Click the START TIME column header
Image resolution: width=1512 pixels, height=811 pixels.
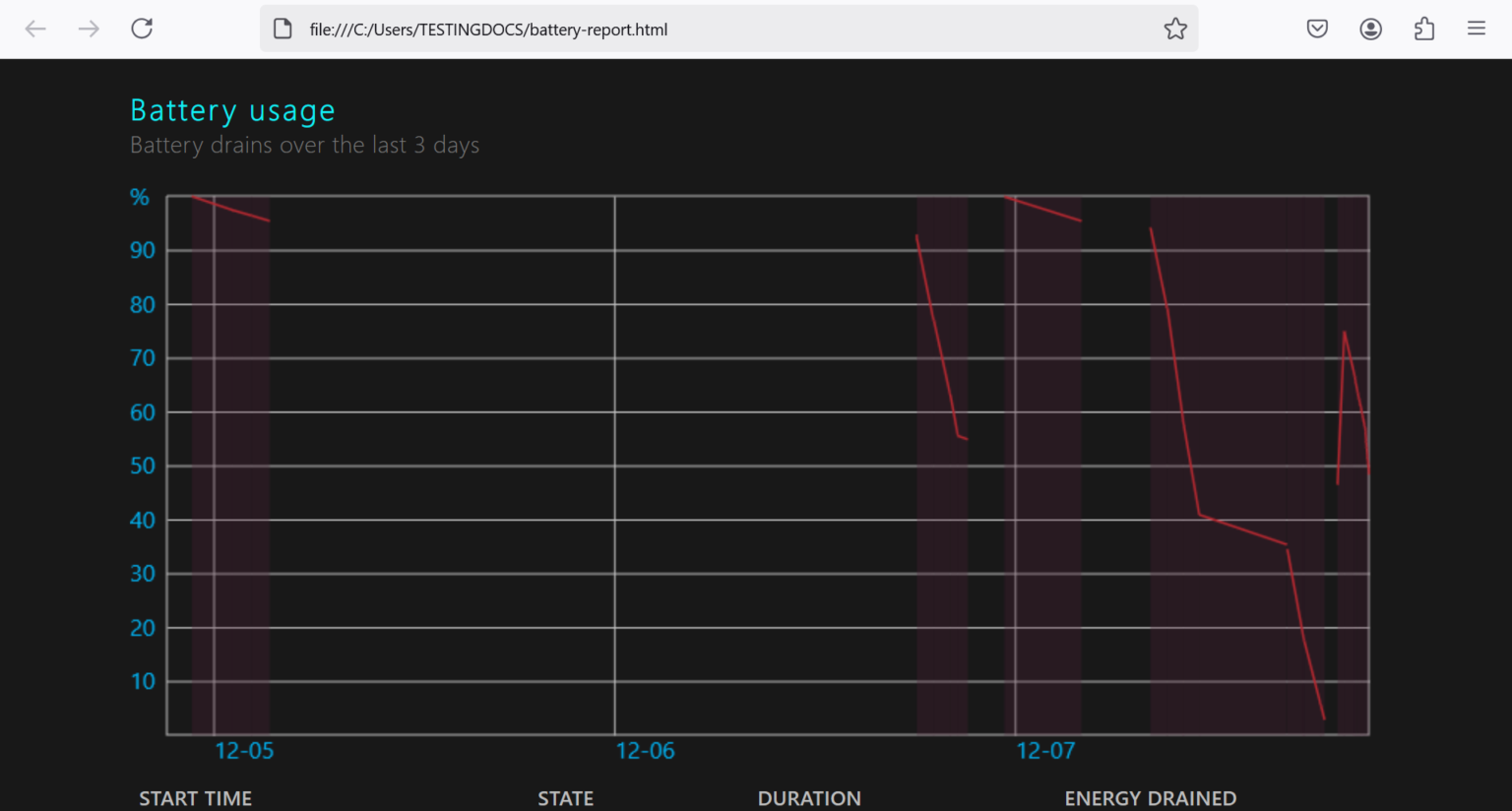pos(196,798)
